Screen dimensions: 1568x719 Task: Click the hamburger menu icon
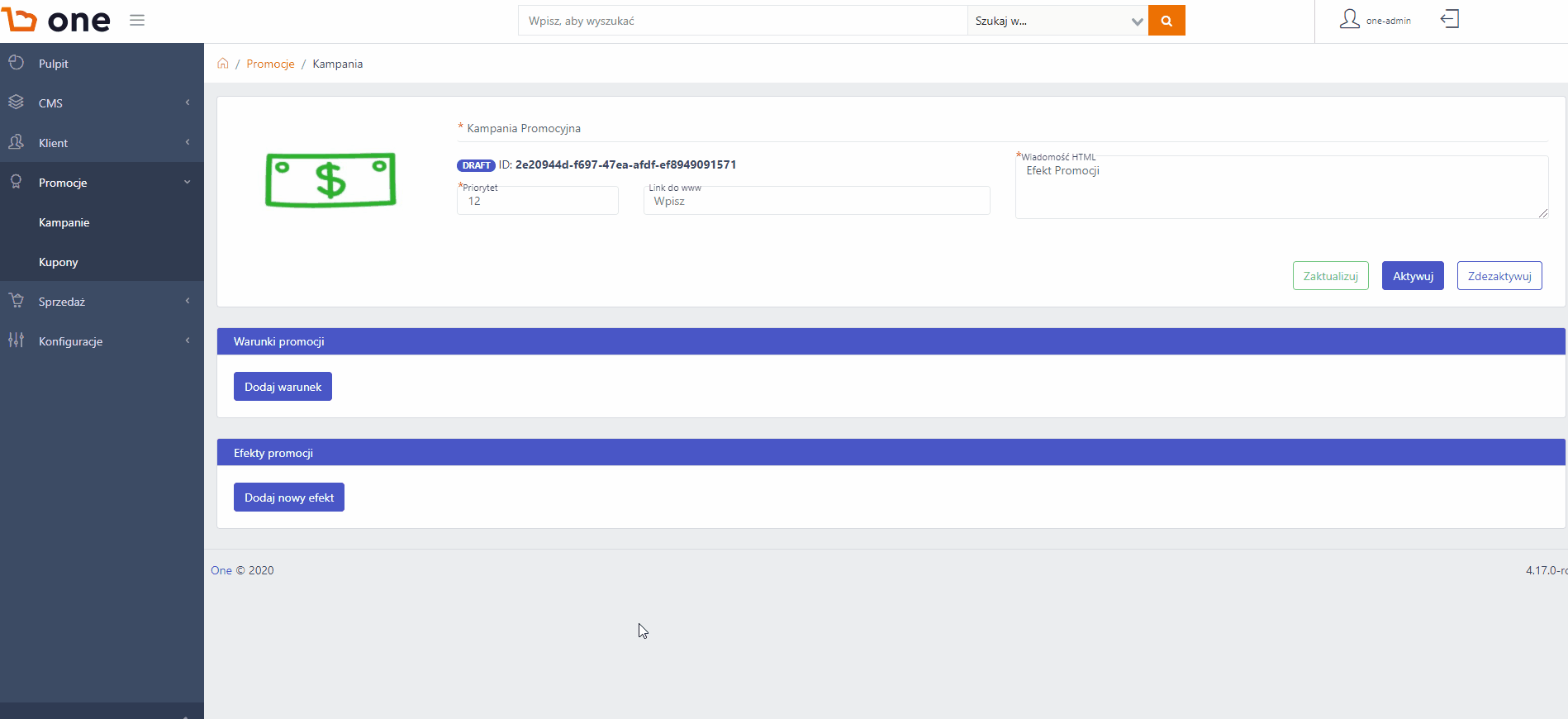(x=137, y=20)
